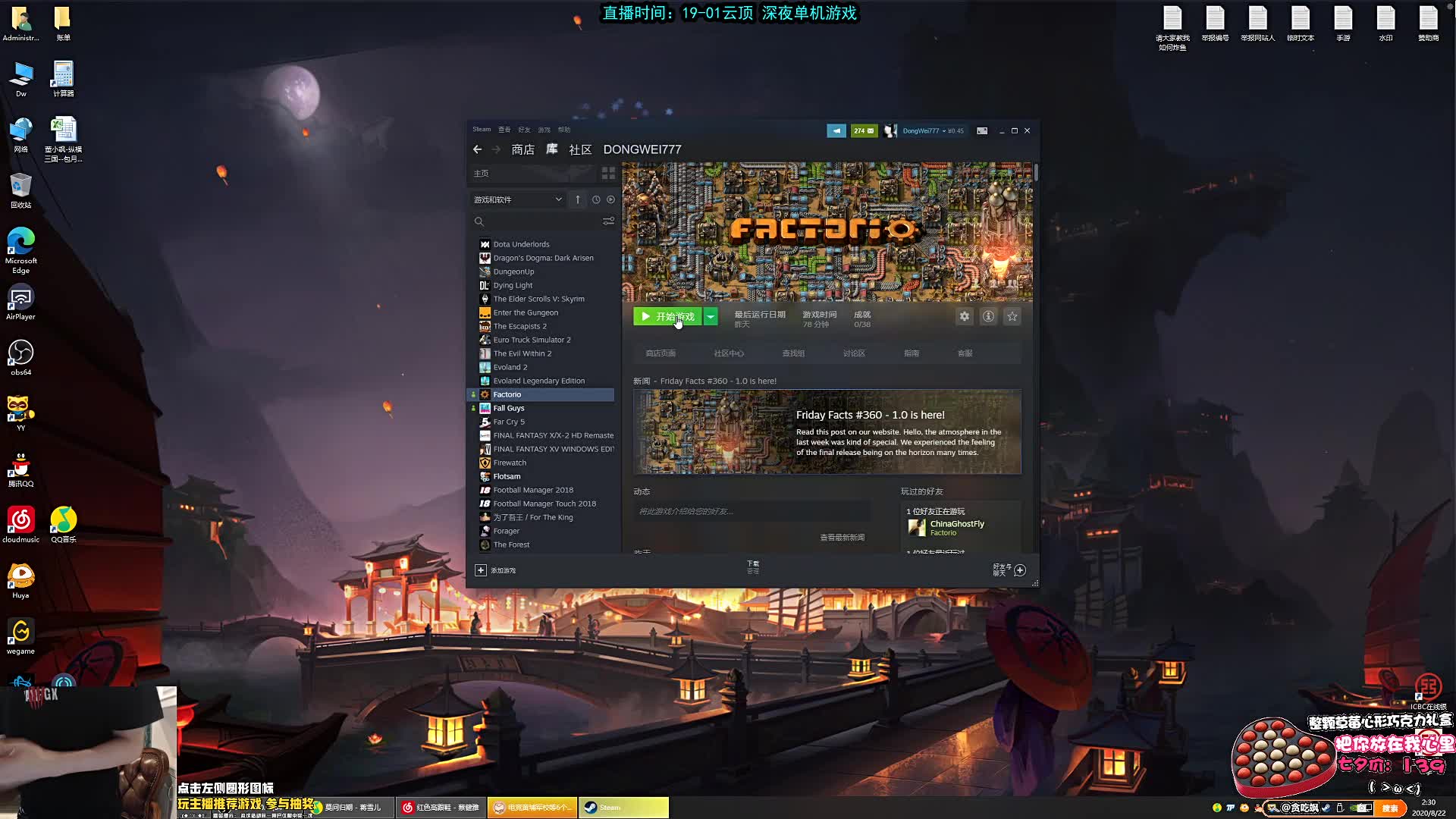Open the 库 library tab

(x=552, y=149)
